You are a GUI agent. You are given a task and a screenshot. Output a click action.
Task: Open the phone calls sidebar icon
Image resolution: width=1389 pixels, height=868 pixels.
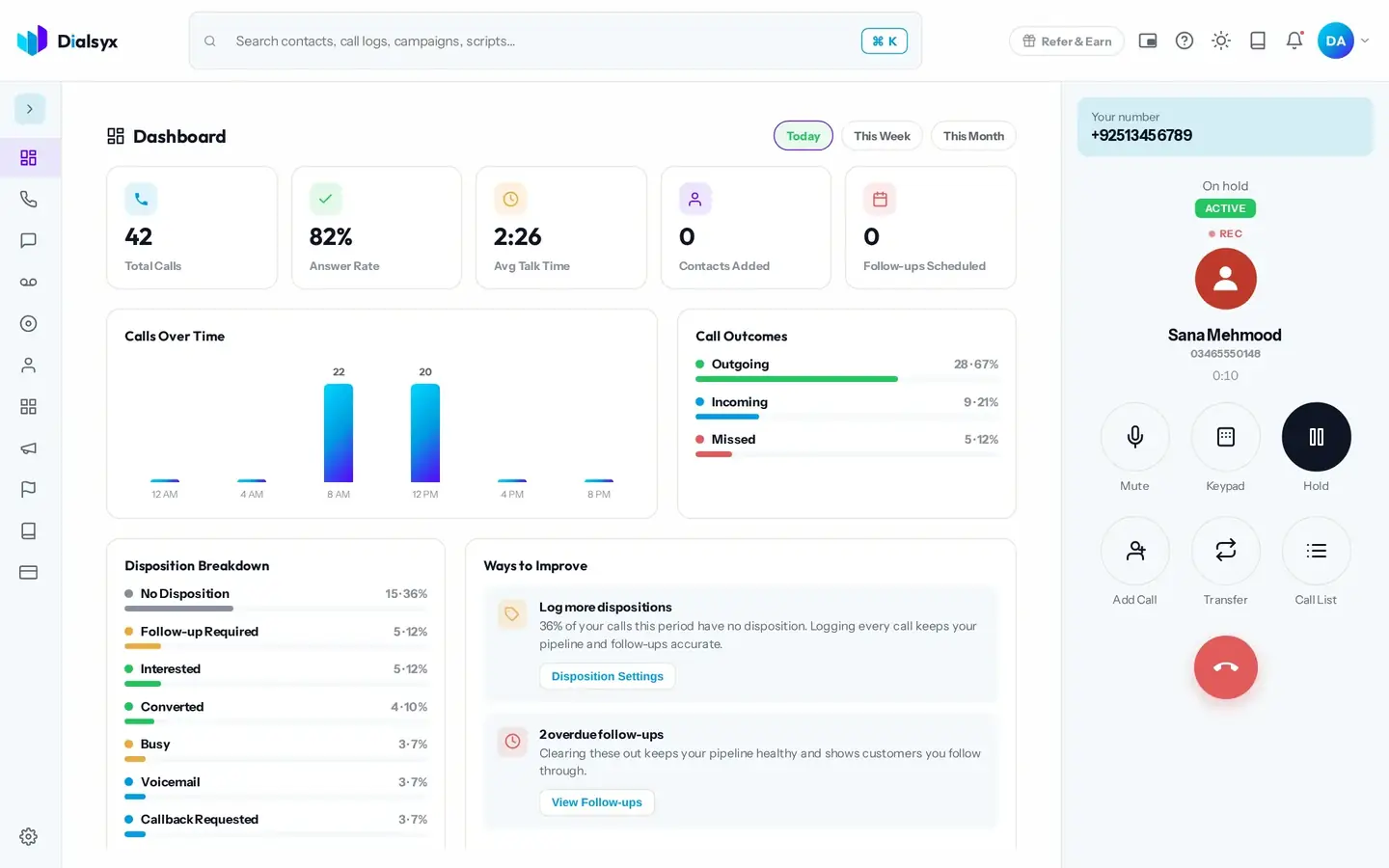29,199
